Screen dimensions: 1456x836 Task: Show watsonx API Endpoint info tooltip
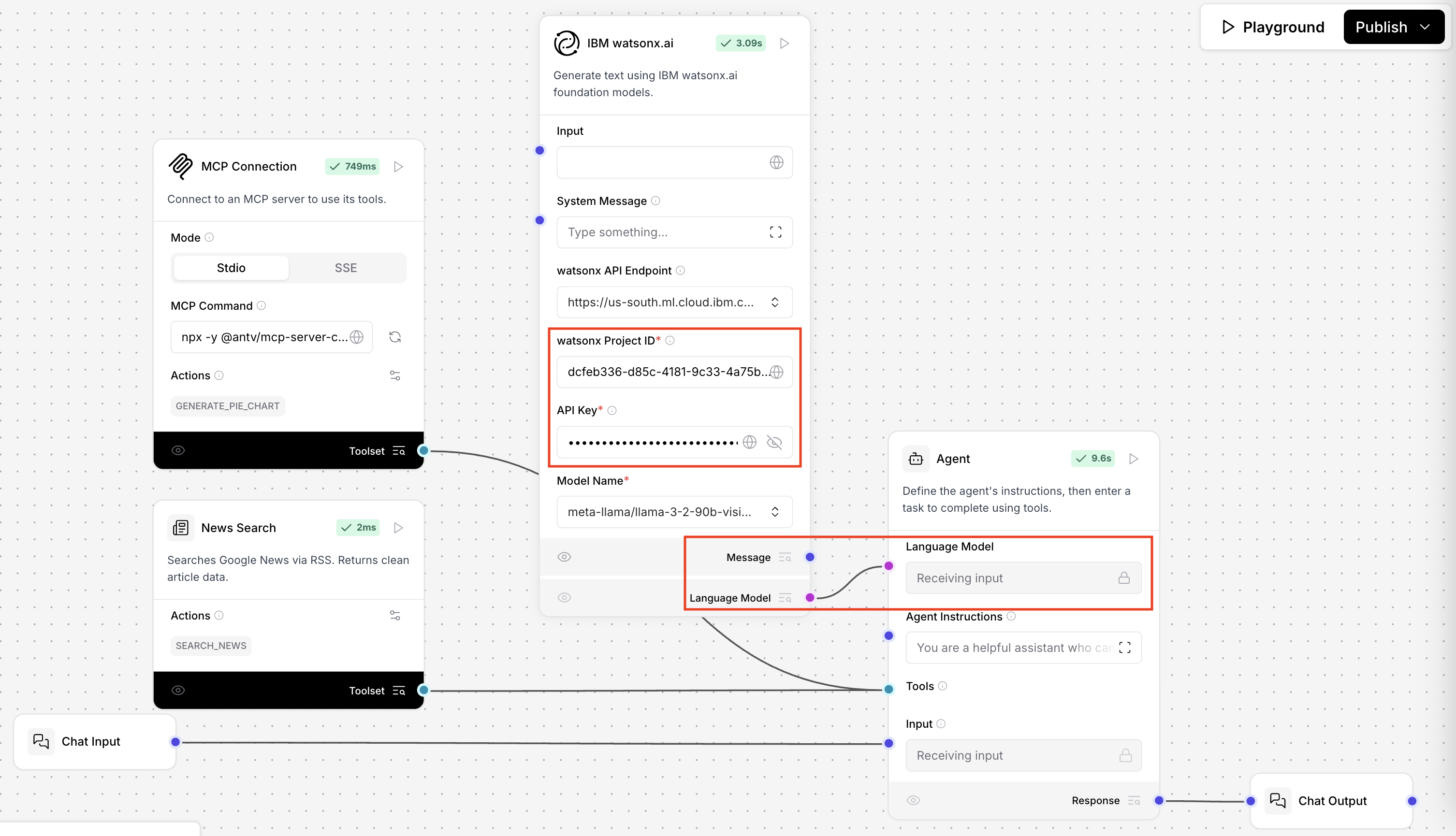[x=680, y=271]
